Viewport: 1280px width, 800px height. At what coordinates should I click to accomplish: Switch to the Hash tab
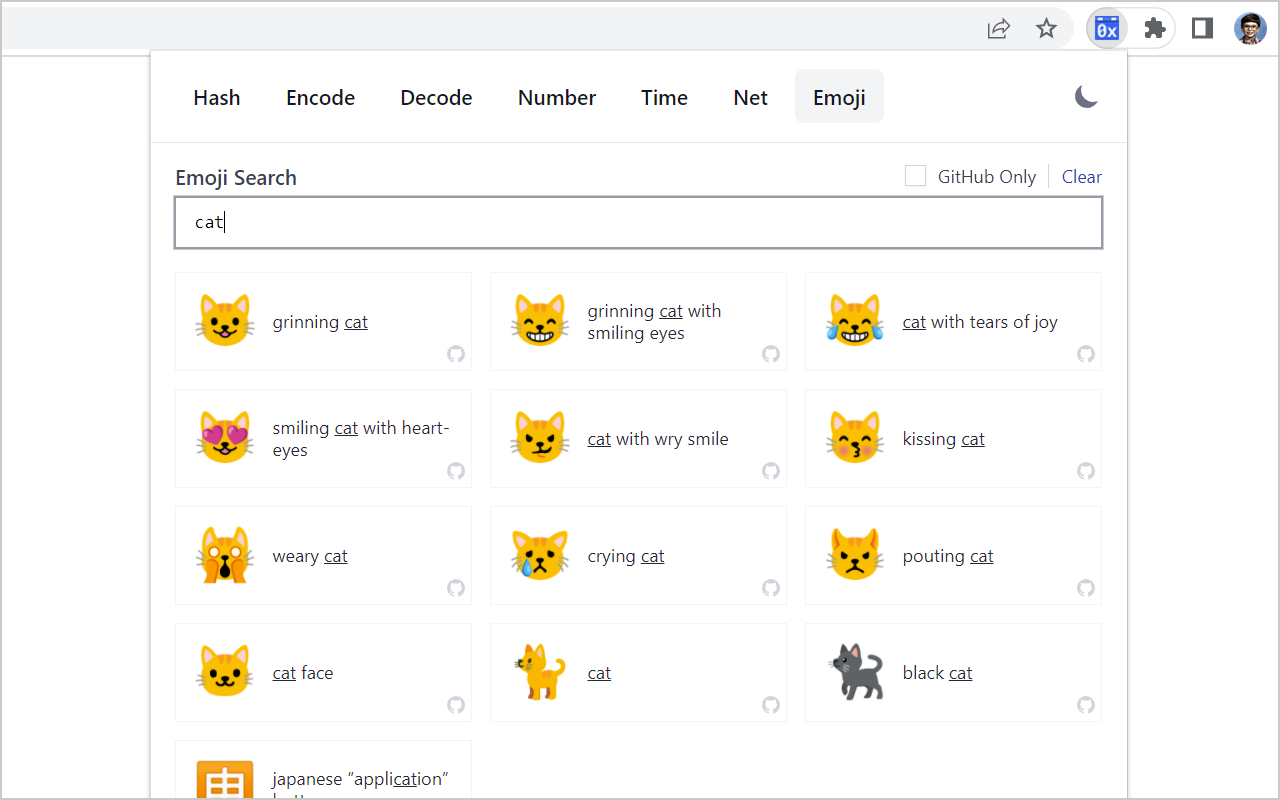217,97
